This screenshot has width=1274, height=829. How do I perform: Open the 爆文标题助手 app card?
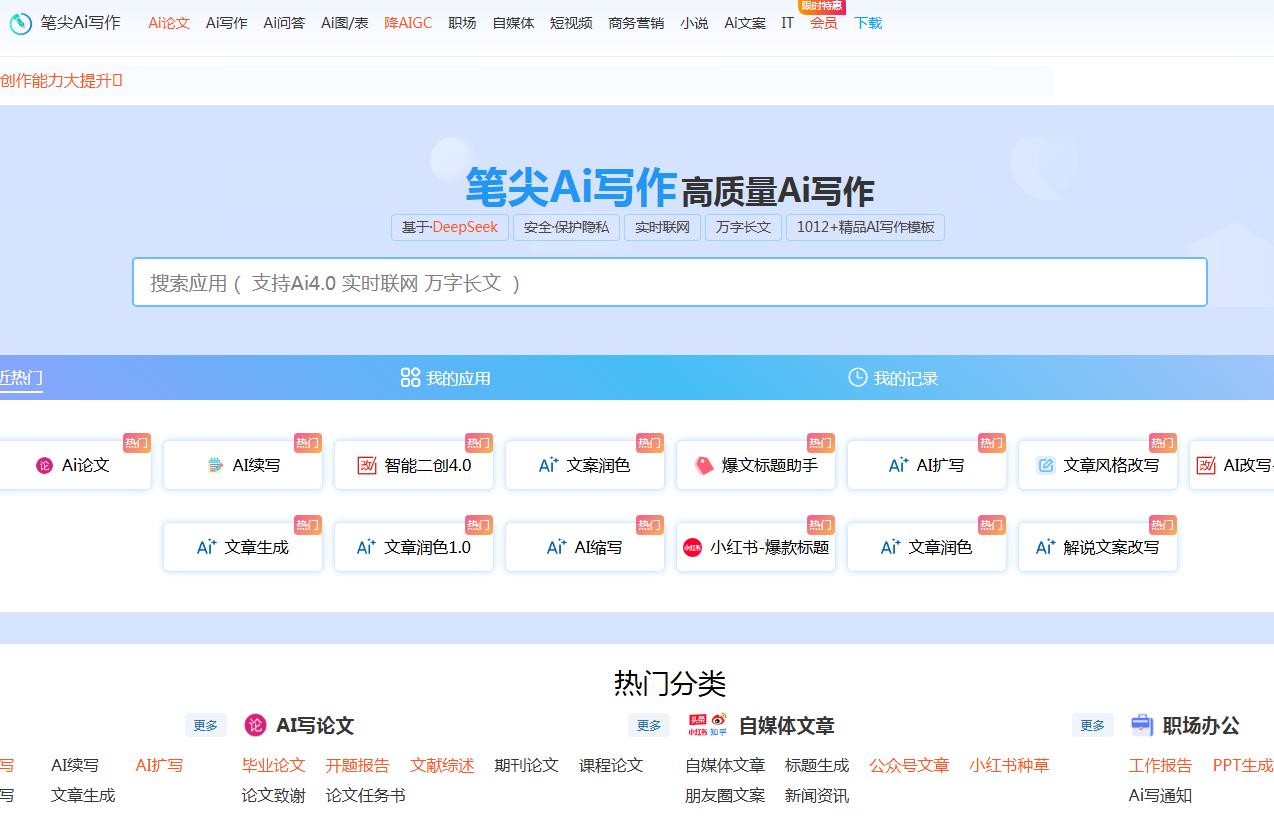[756, 465]
